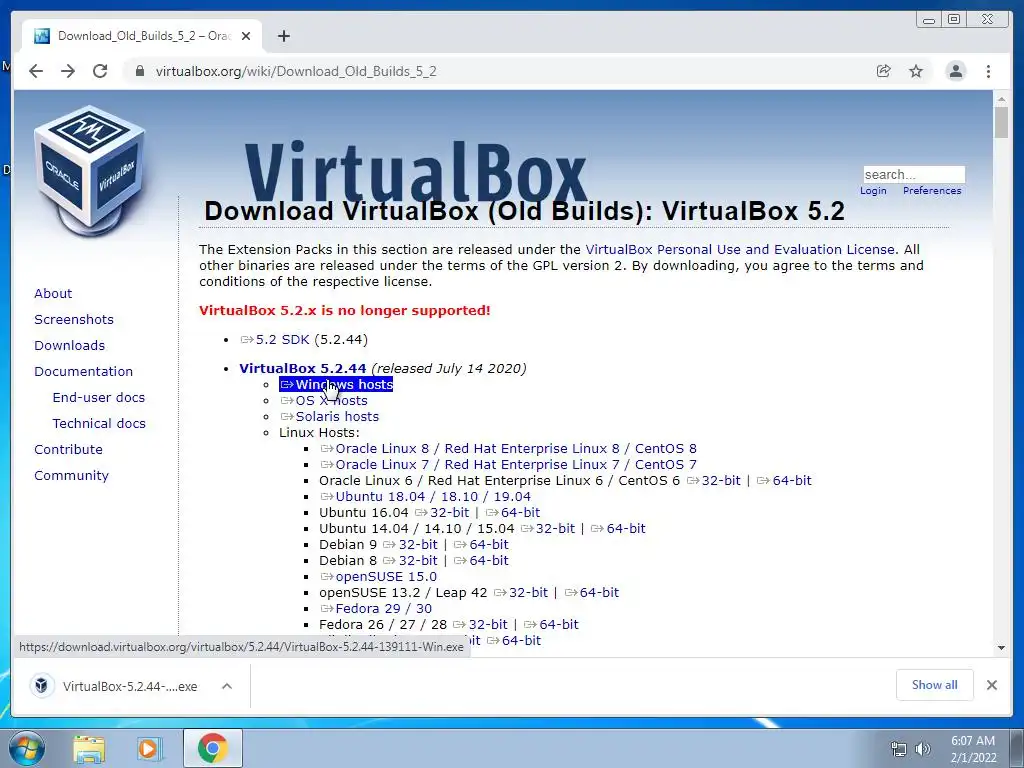Open Technical docs sidebar link
The height and width of the screenshot is (768, 1024).
pos(99,424)
